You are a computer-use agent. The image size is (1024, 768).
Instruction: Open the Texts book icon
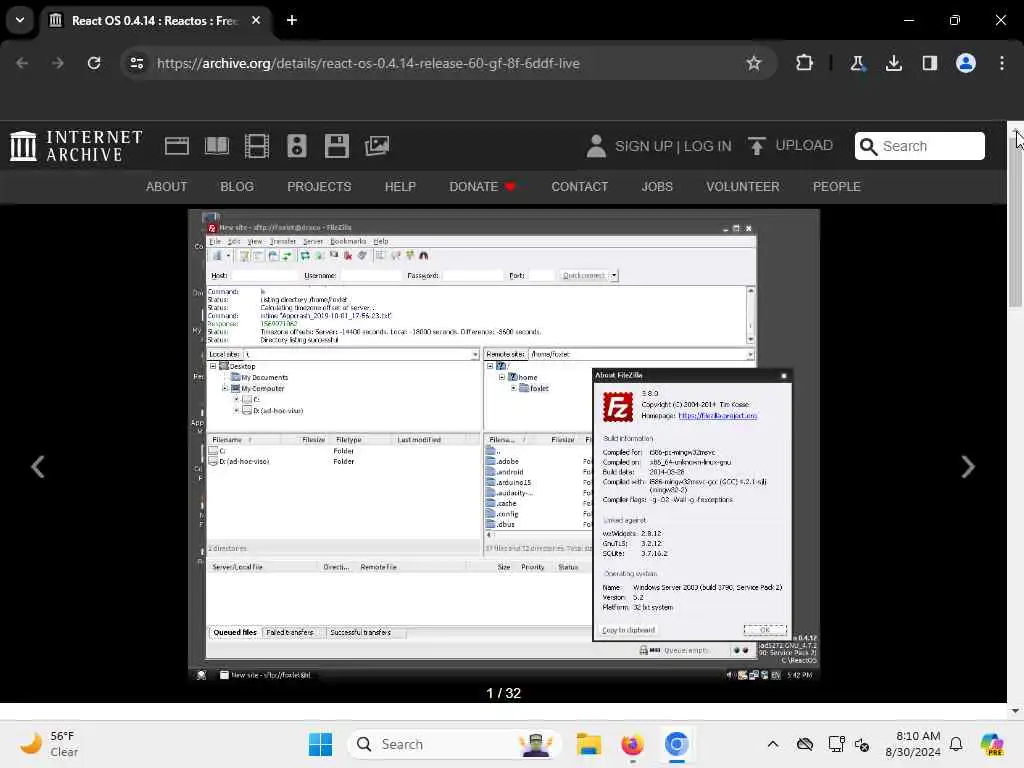point(217,146)
